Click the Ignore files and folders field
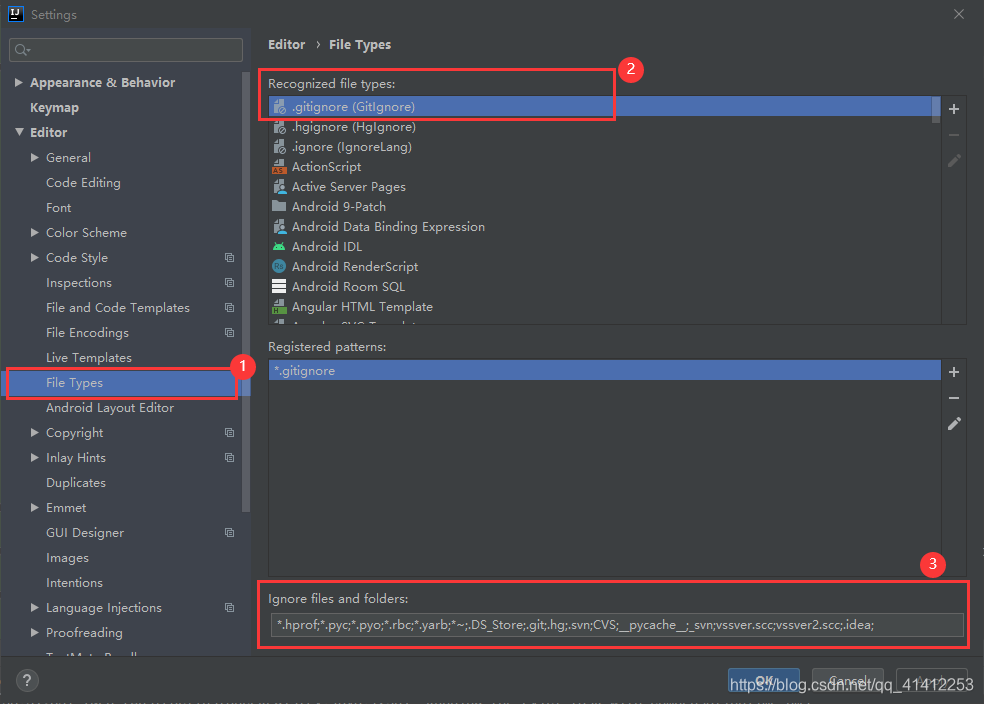This screenshot has height=704, width=984. click(x=617, y=625)
